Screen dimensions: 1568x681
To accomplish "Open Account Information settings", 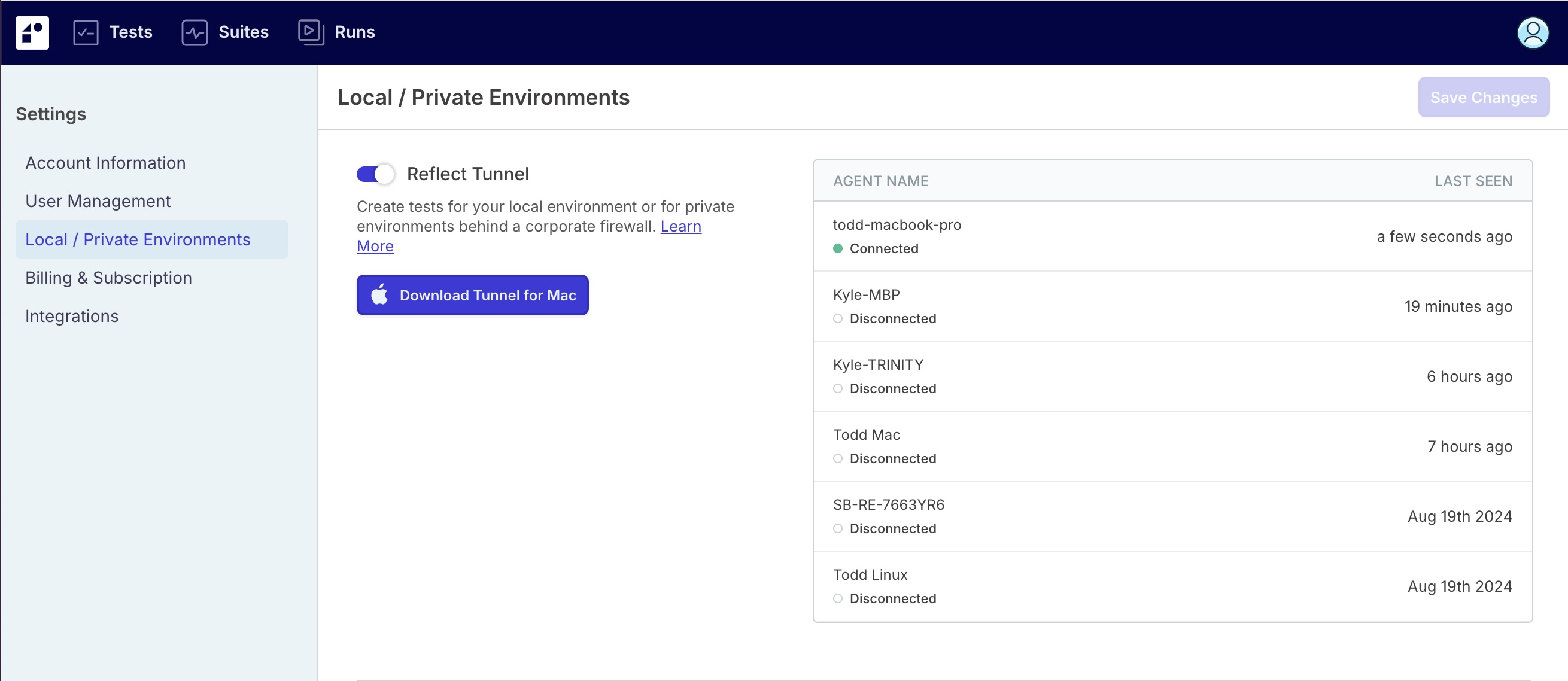I will coord(105,163).
